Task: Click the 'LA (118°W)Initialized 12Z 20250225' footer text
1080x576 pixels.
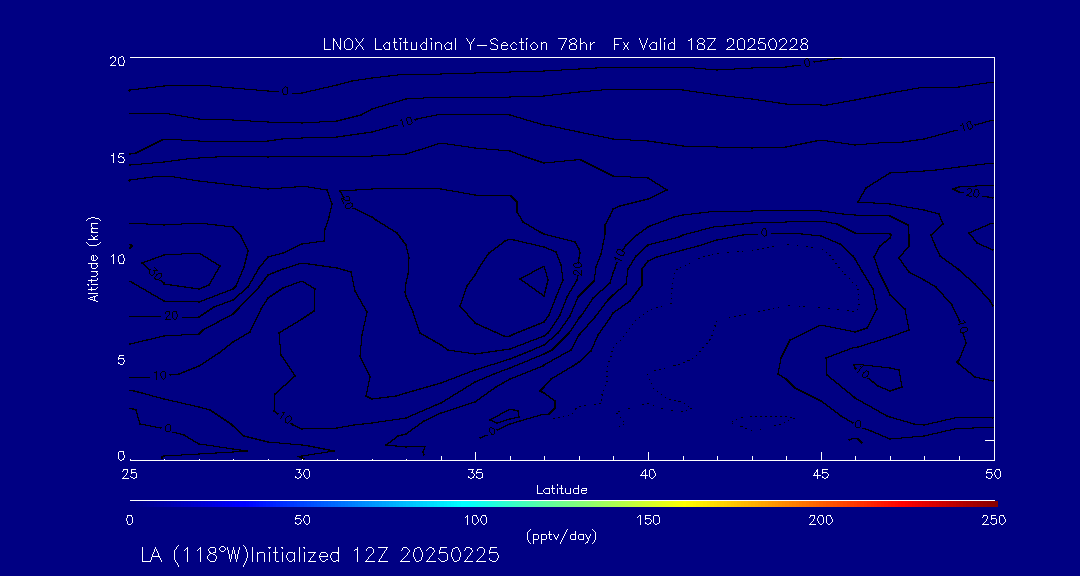Action: [320, 555]
